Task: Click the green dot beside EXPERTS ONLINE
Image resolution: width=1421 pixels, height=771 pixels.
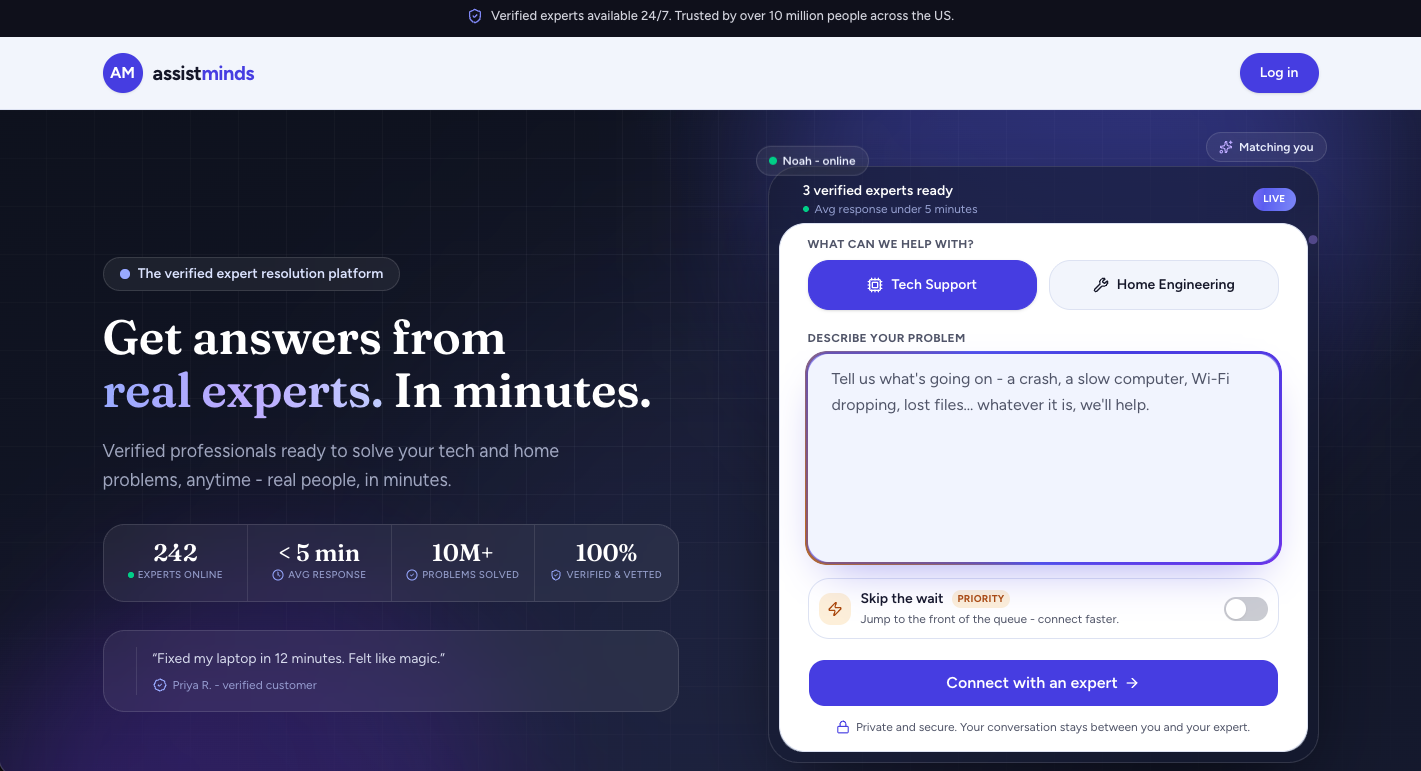Action: click(131, 575)
